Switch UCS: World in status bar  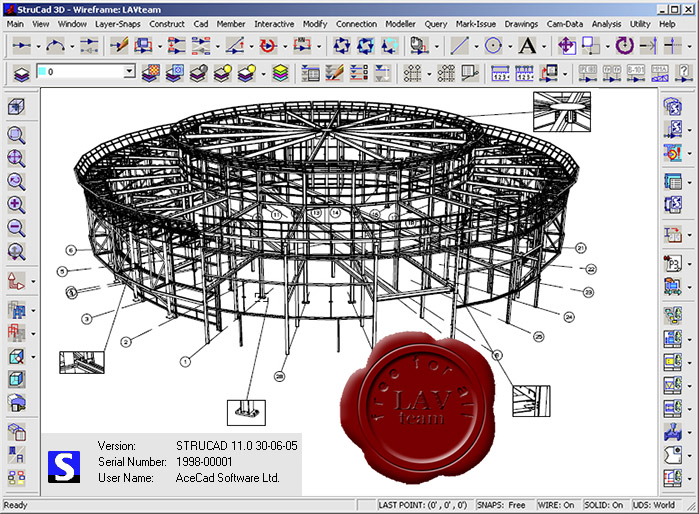coord(654,505)
